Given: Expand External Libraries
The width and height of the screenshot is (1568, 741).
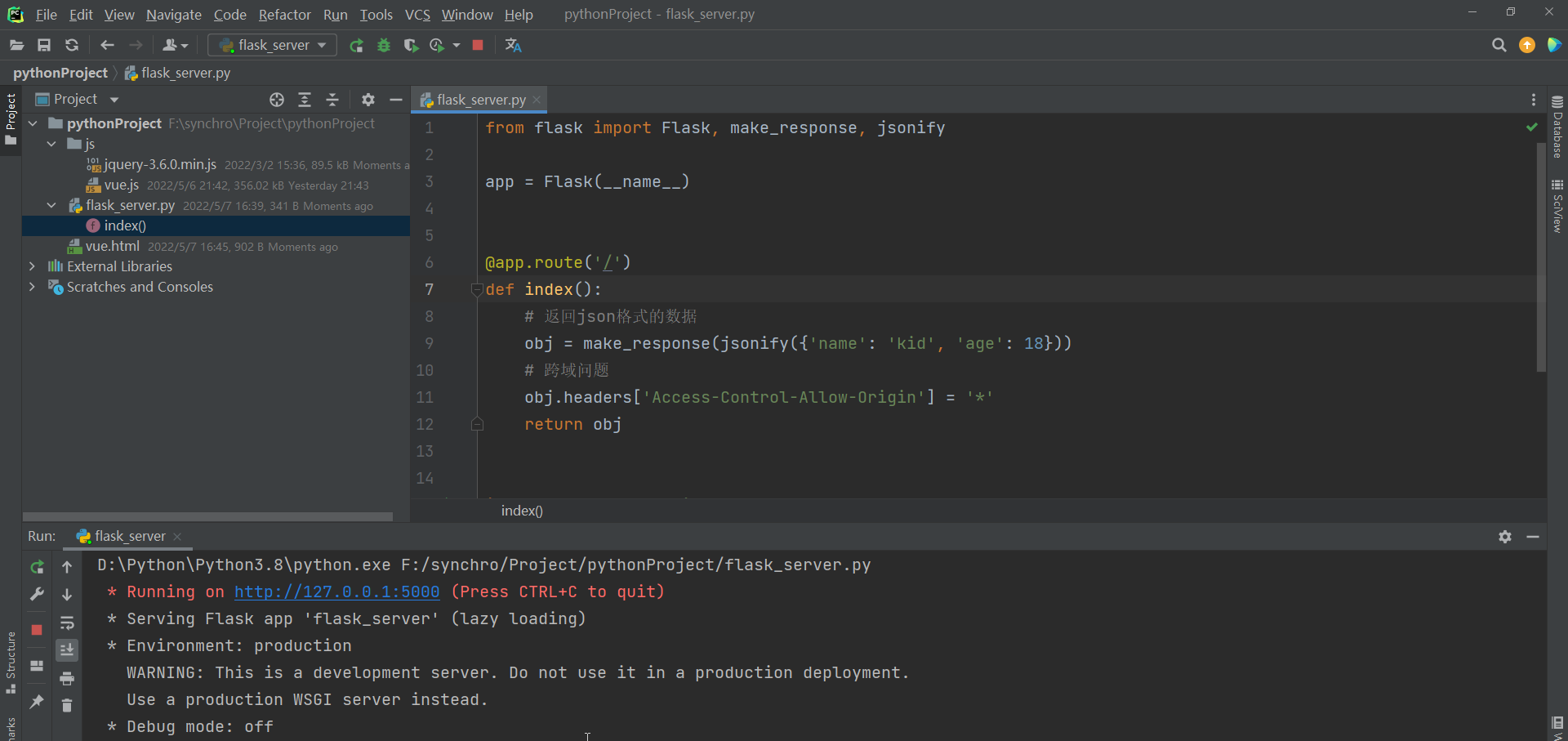Looking at the screenshot, I should click(32, 266).
